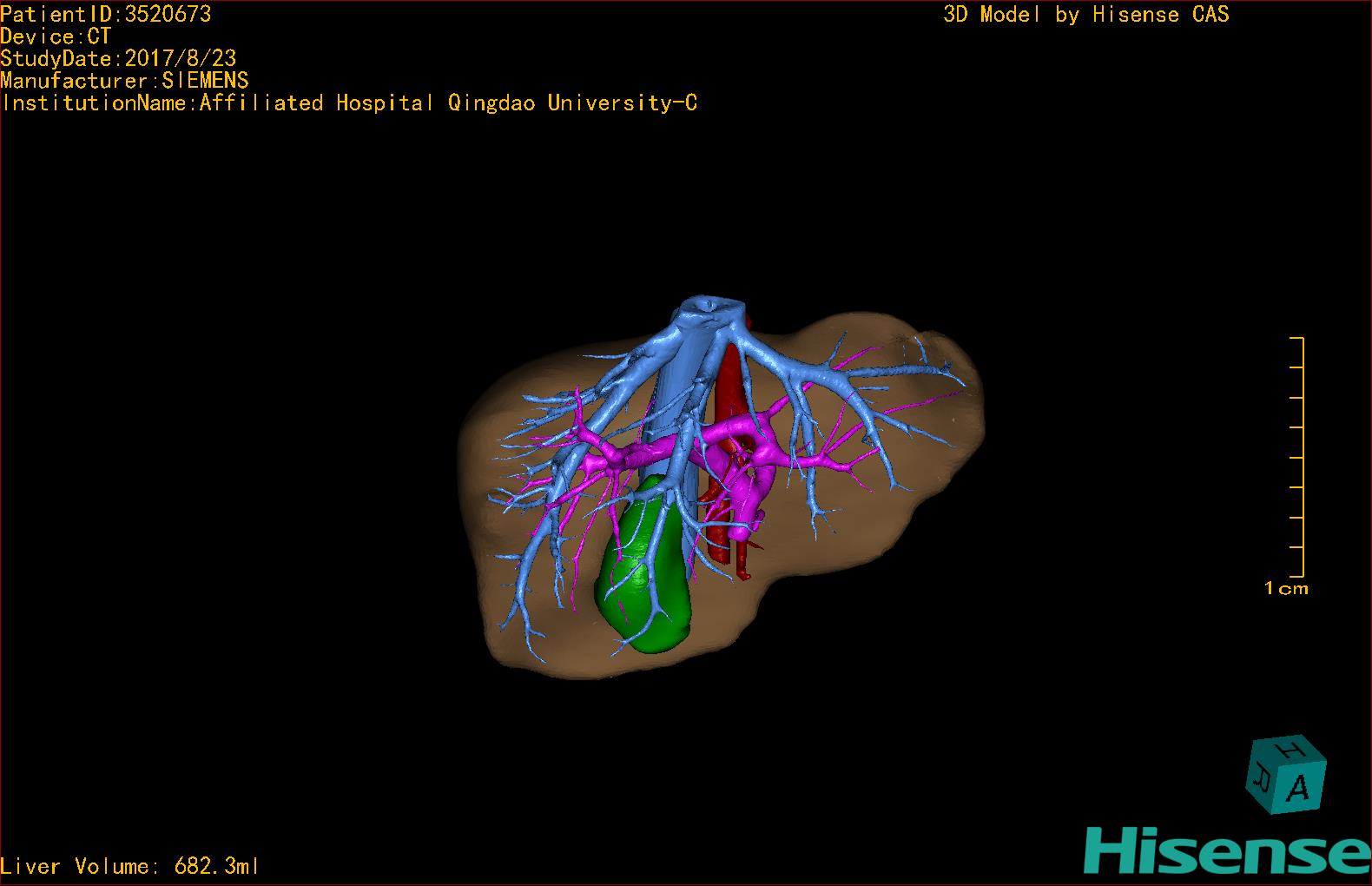Viewport: 1372px width, 886px height.
Task: Click the StudyDate:2017/8/23 text
Action: pyautogui.click(x=118, y=58)
